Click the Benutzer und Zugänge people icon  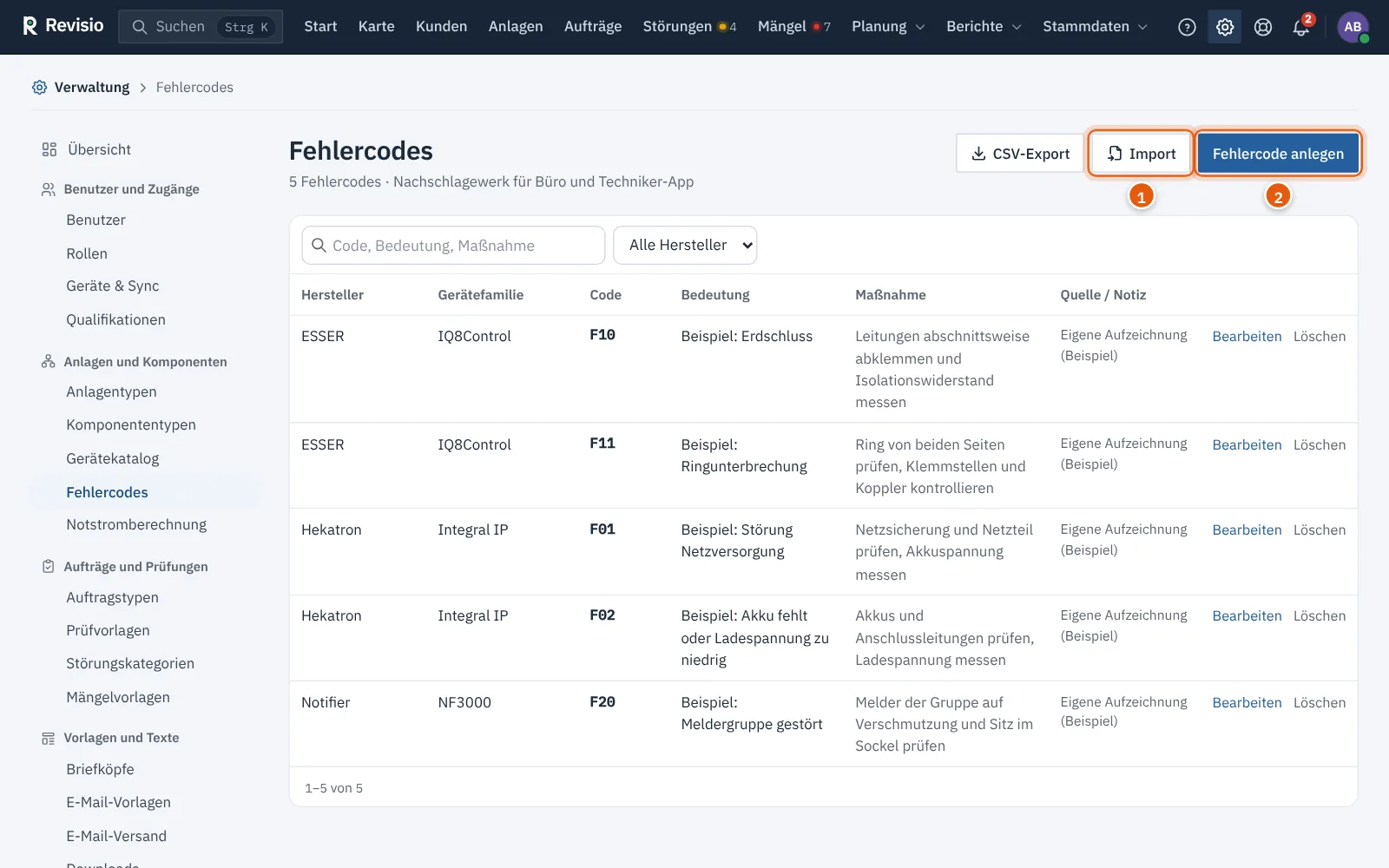tap(49, 189)
